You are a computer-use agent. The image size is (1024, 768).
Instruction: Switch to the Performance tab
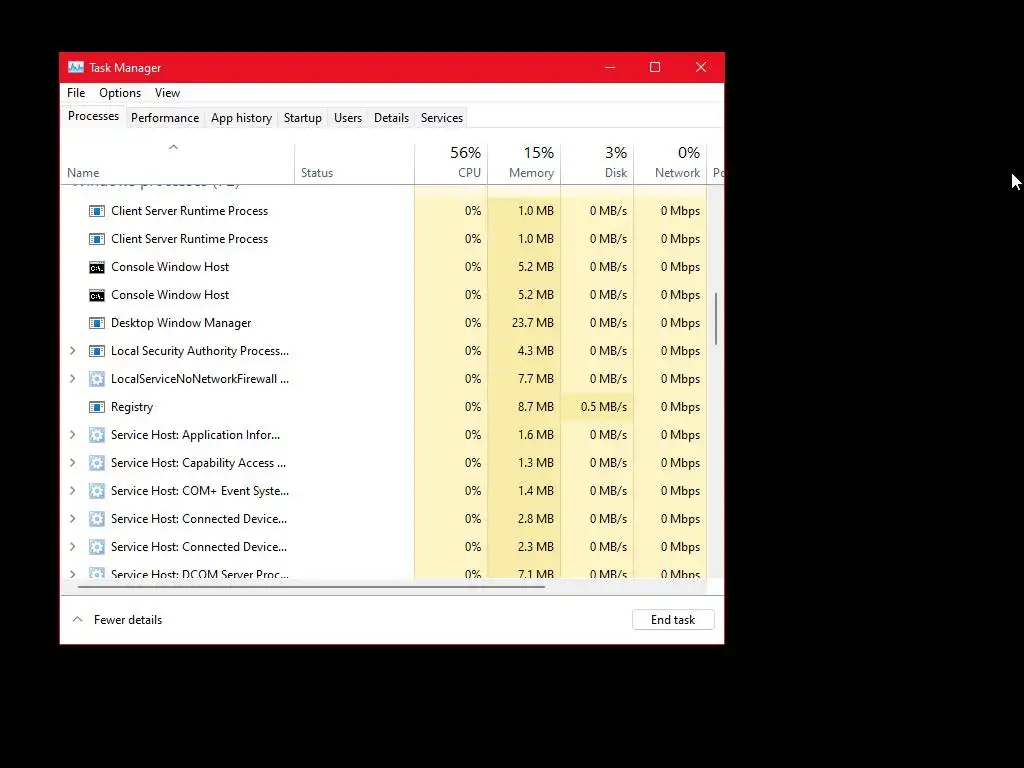pyautogui.click(x=165, y=118)
